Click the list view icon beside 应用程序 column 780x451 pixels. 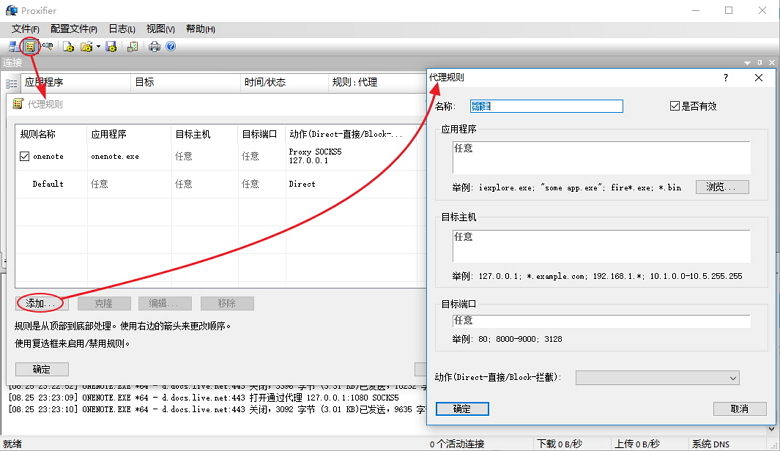[11, 83]
